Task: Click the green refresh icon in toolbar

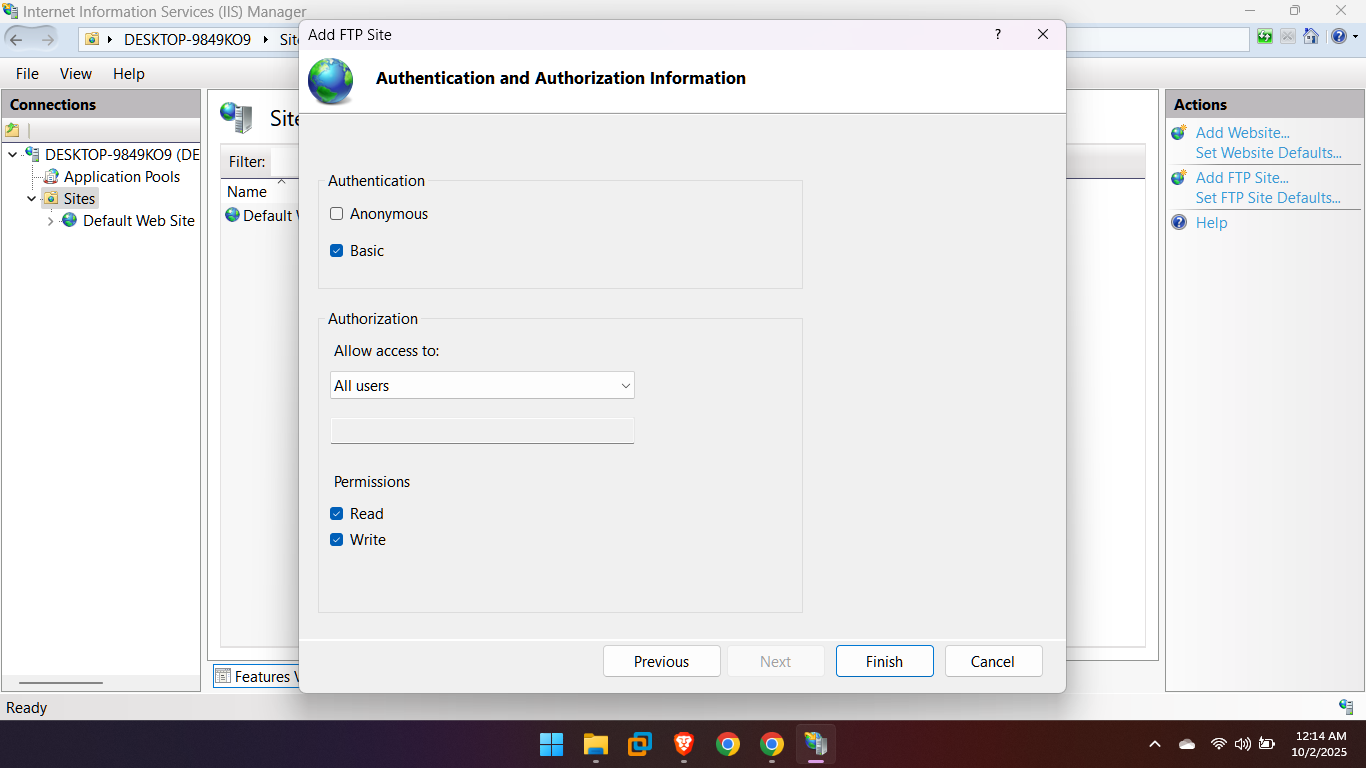Action: 1265,37
